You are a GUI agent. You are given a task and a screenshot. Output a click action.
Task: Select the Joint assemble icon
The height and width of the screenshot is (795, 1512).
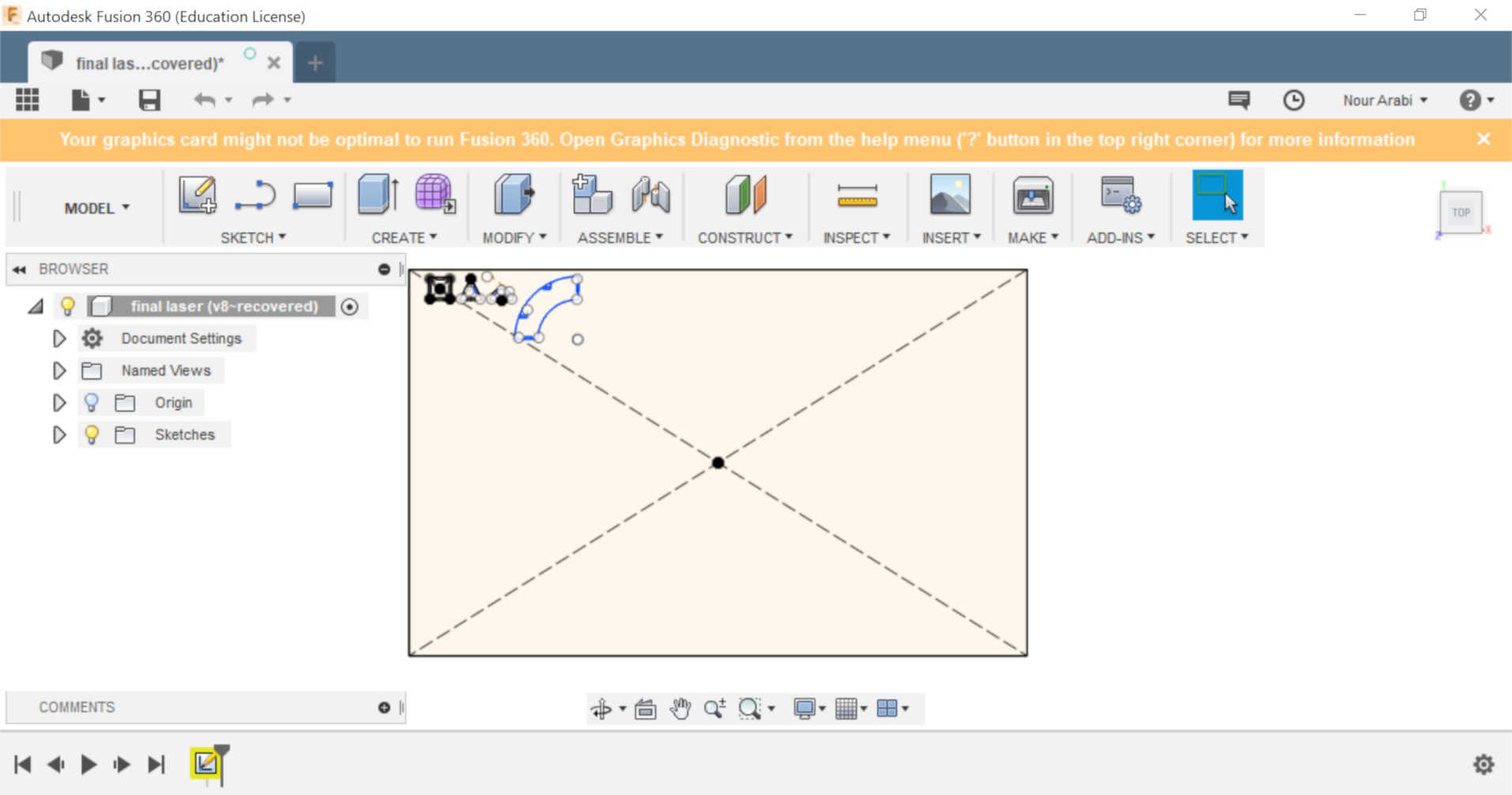pos(650,195)
